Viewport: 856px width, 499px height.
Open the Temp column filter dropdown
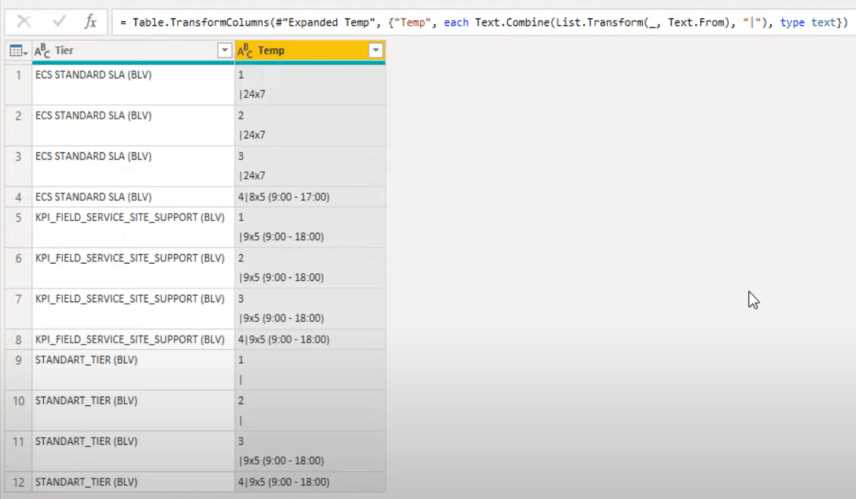click(x=375, y=51)
